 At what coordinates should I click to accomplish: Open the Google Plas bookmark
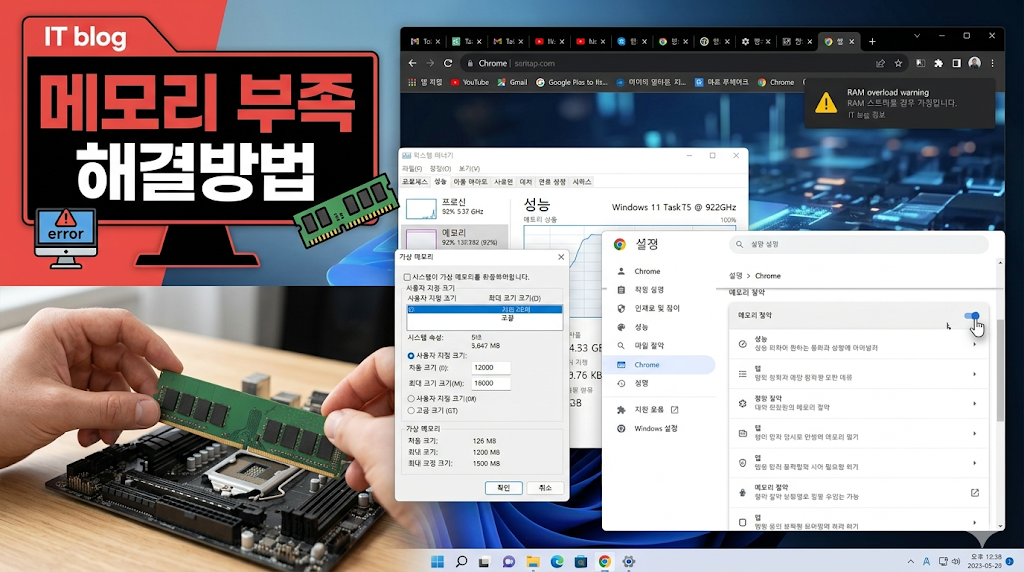pos(572,82)
